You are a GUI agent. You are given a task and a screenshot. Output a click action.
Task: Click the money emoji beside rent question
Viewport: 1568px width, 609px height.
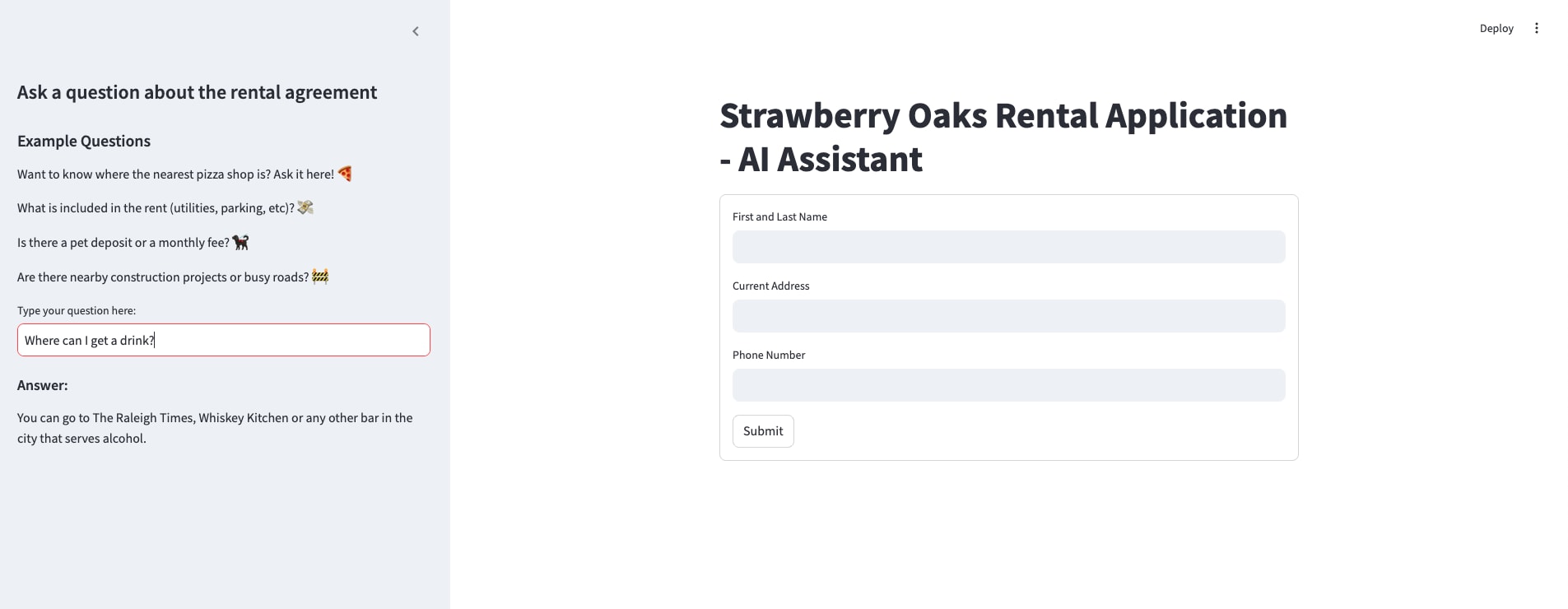pyautogui.click(x=305, y=207)
